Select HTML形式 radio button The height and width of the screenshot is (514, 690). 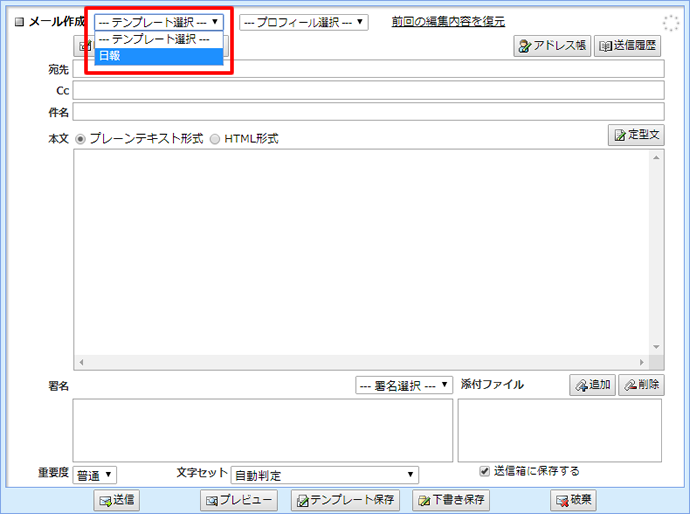215,139
